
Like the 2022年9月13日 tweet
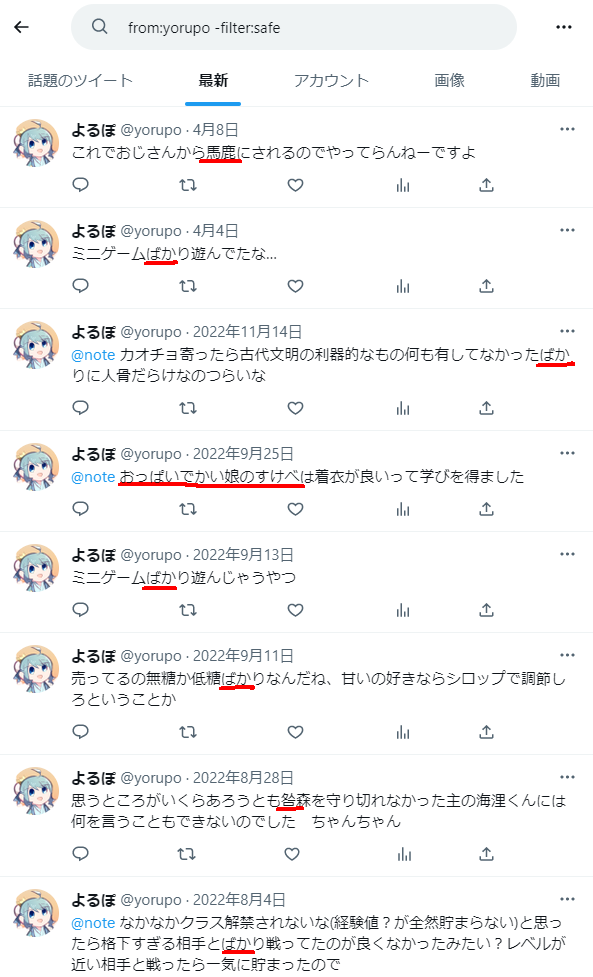click(x=295, y=610)
